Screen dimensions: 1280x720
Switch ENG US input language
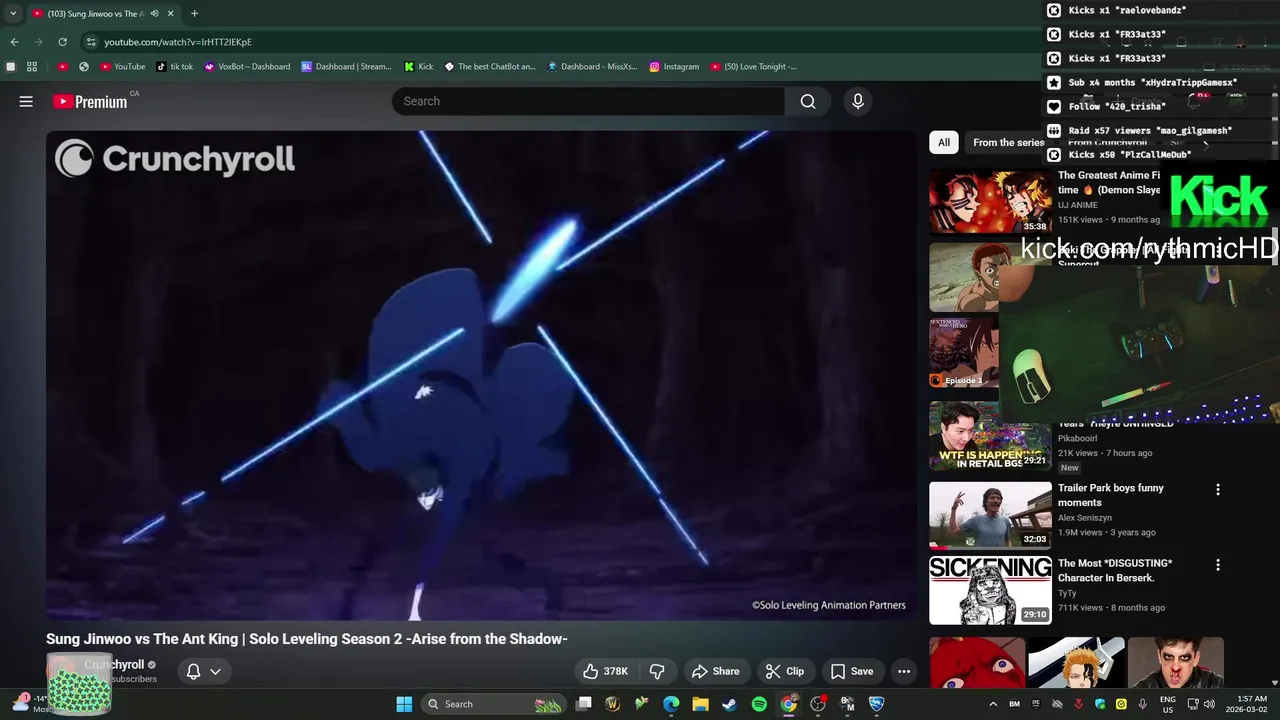(x=1167, y=704)
